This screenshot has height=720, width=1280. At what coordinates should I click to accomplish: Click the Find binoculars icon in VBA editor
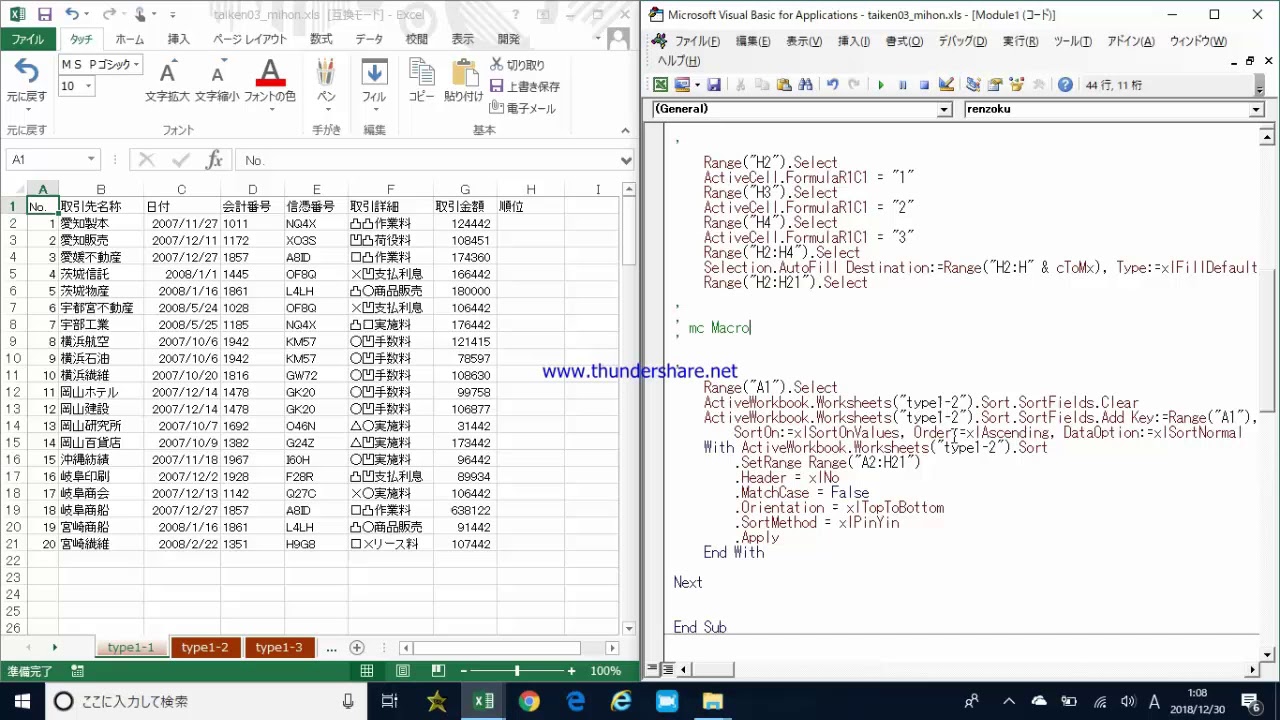[806, 85]
